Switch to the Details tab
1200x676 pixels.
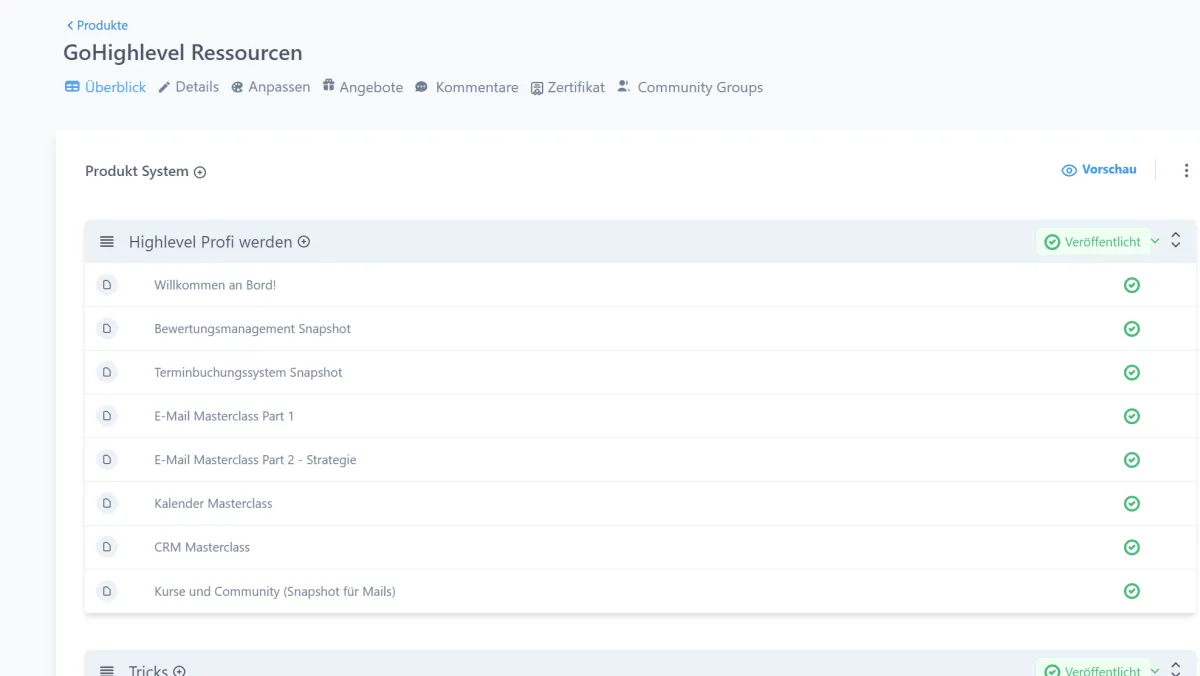tap(188, 87)
